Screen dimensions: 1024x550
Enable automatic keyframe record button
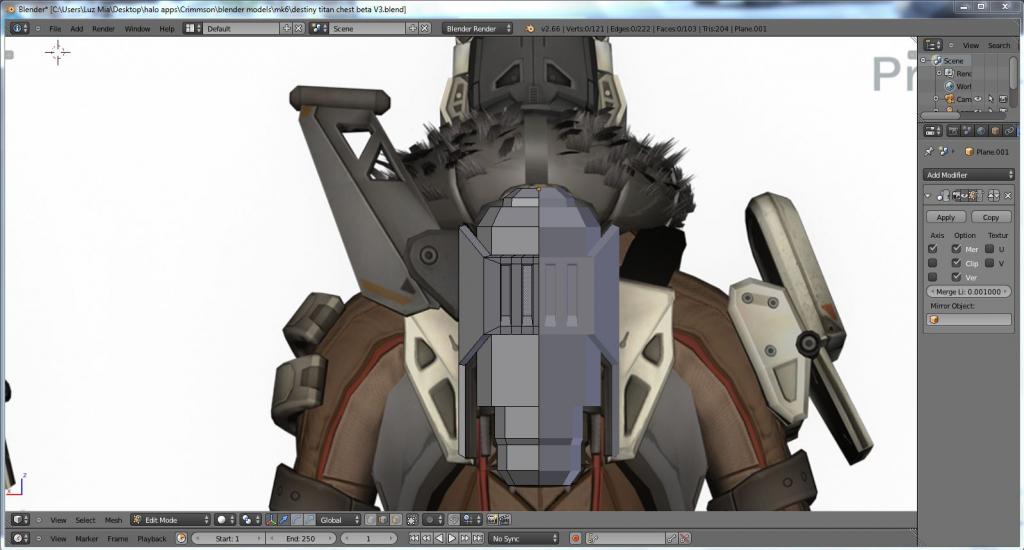(x=575, y=538)
